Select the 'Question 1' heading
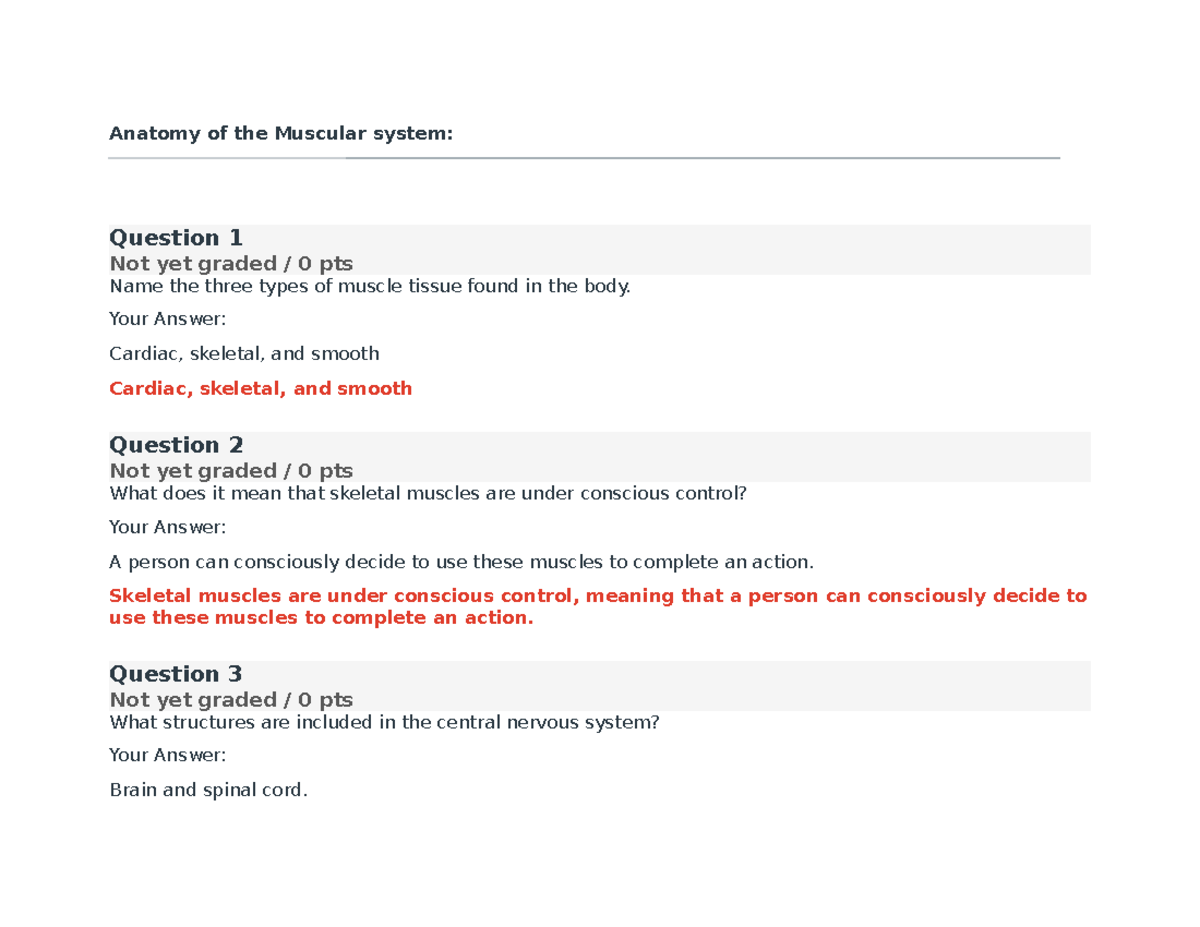This screenshot has height=927, width=1200. pyautogui.click(x=176, y=238)
